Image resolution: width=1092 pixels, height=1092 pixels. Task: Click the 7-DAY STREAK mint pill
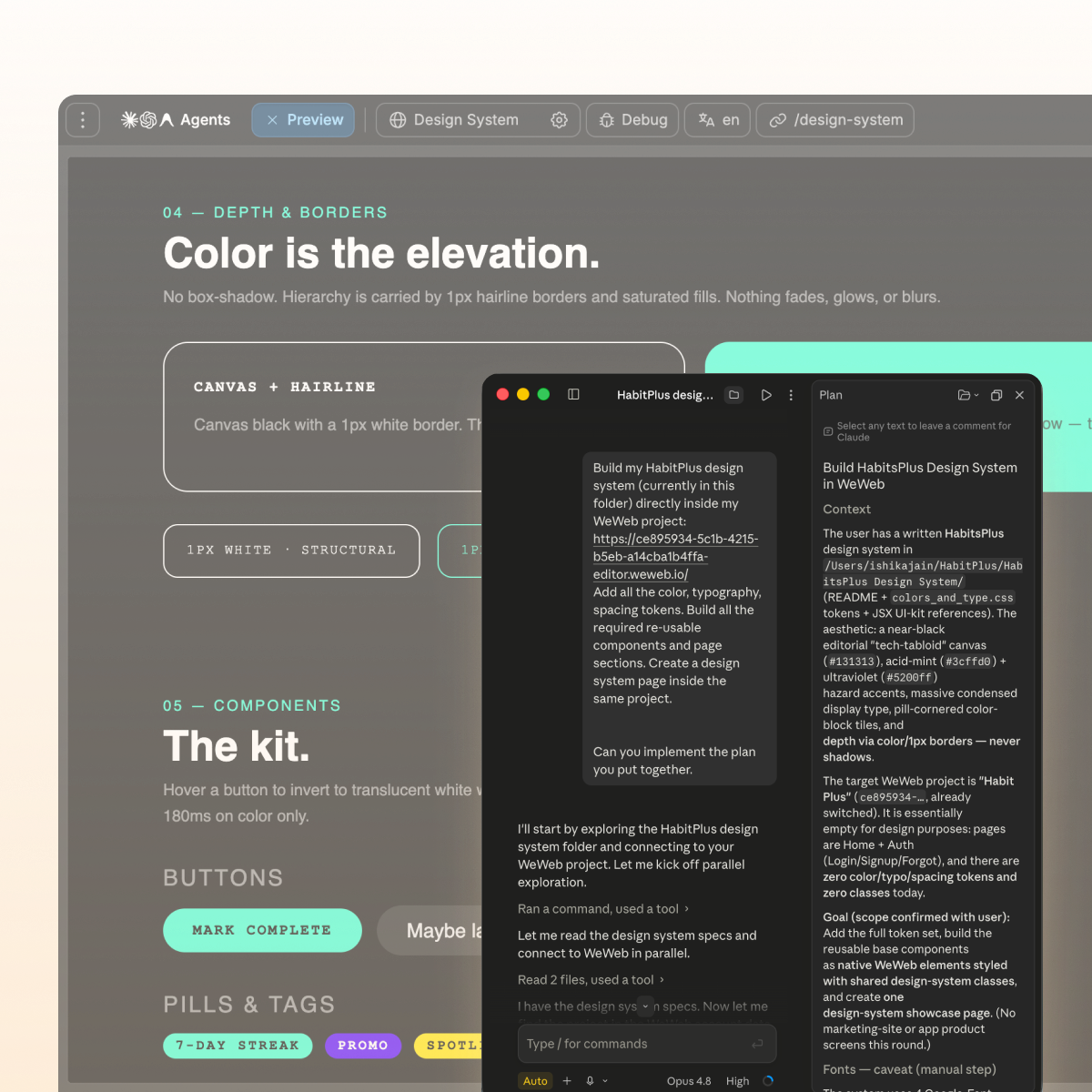pos(238,1046)
